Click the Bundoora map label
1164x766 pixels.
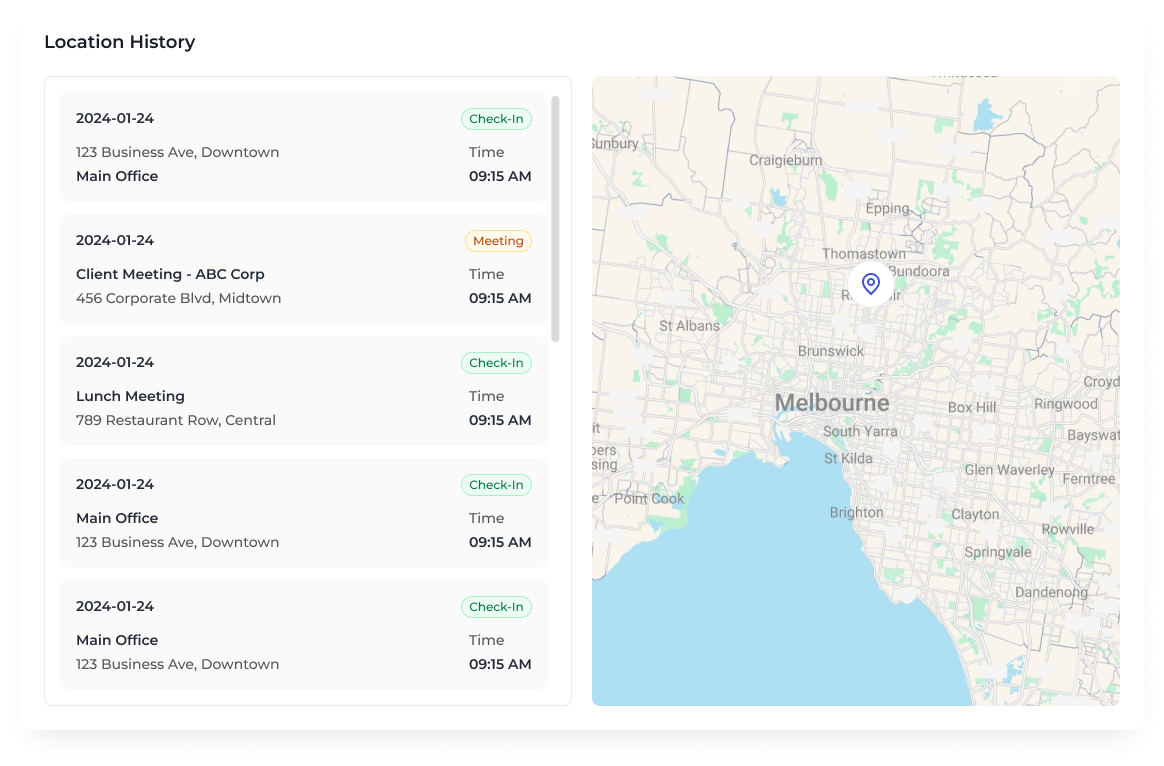pyautogui.click(x=919, y=272)
